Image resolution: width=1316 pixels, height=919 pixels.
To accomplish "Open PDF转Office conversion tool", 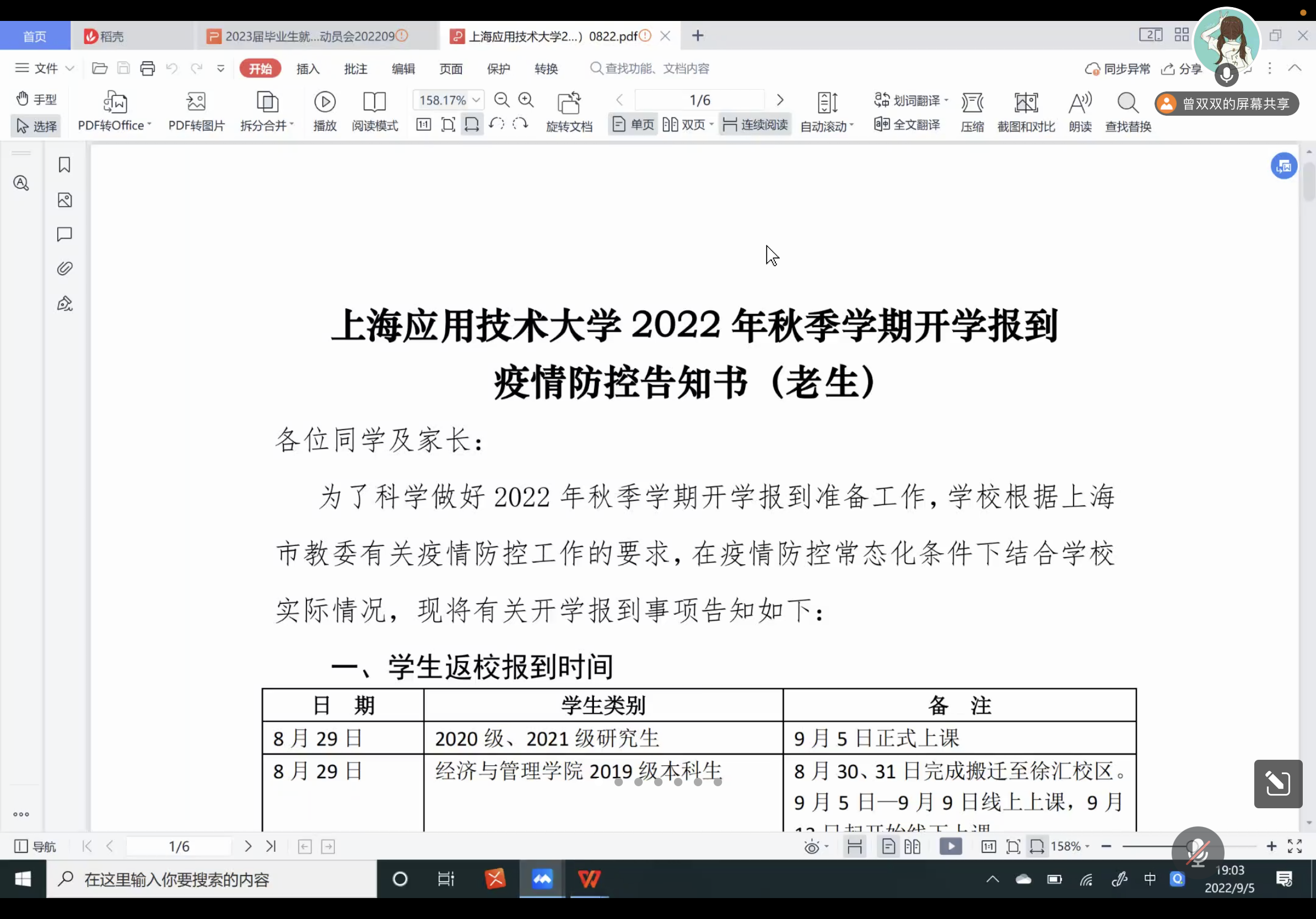I will [x=115, y=112].
